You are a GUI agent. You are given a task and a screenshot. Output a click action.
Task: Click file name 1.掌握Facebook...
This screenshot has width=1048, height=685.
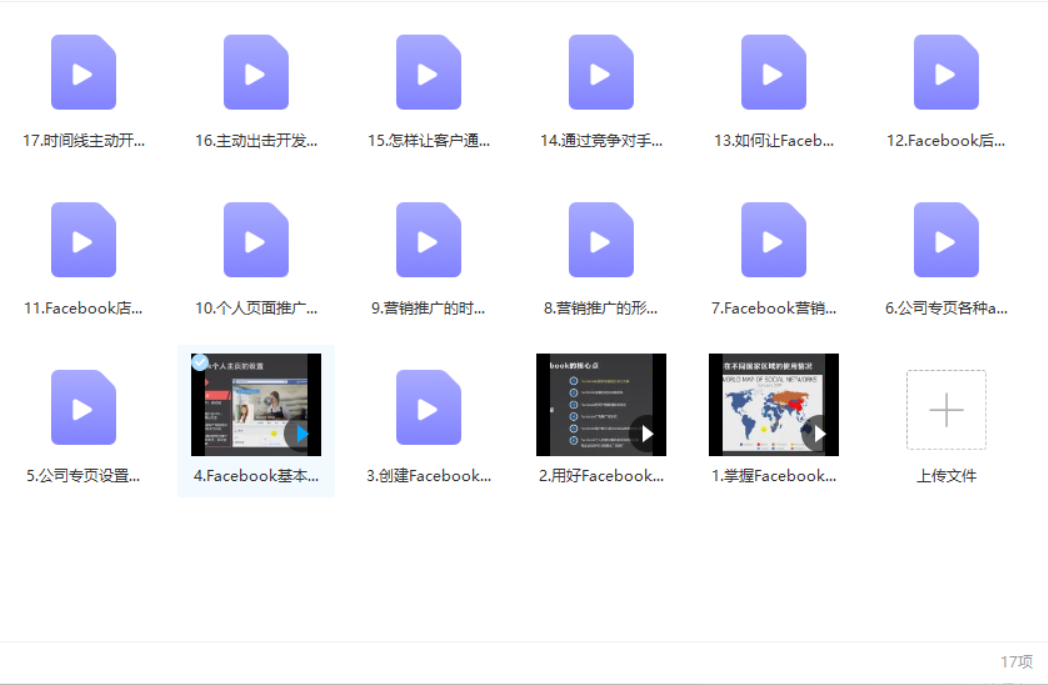click(773, 476)
